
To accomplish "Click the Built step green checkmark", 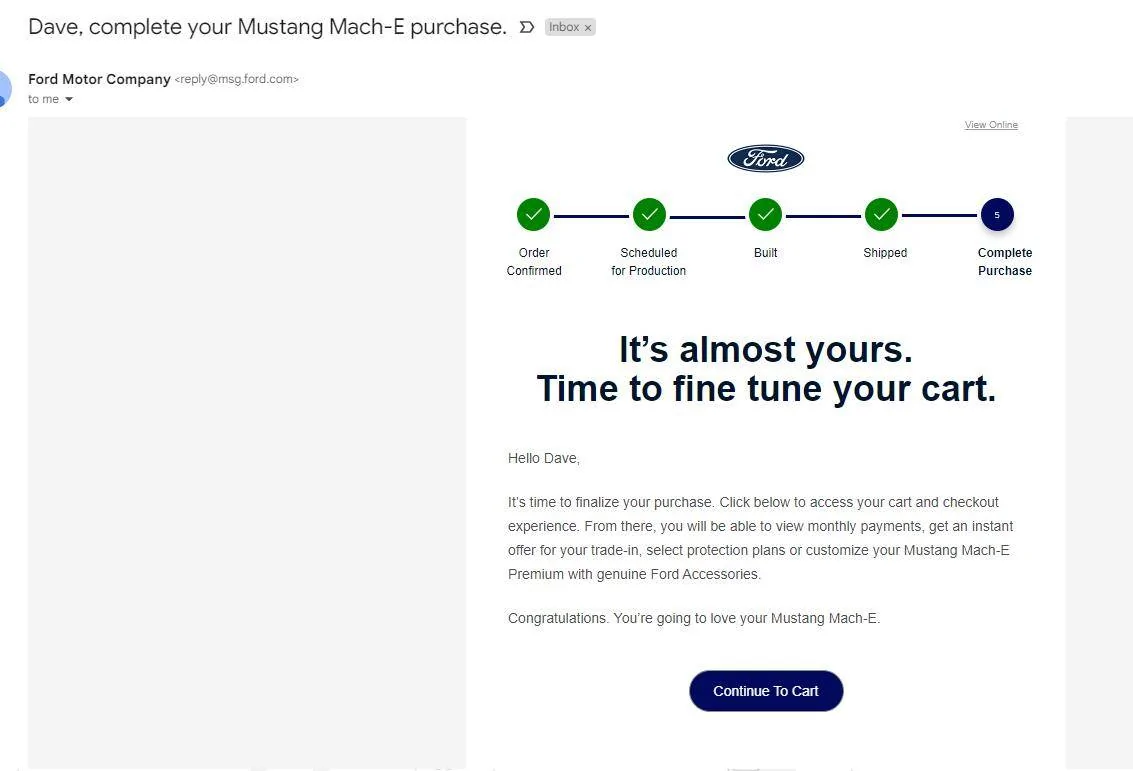I will pos(765,215).
